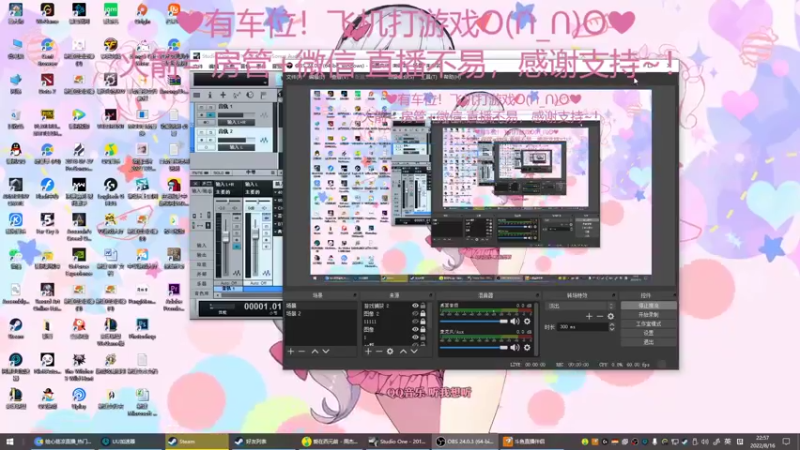Click the transition duration stepper arrows
This screenshot has height=450, width=800.
coord(612,327)
